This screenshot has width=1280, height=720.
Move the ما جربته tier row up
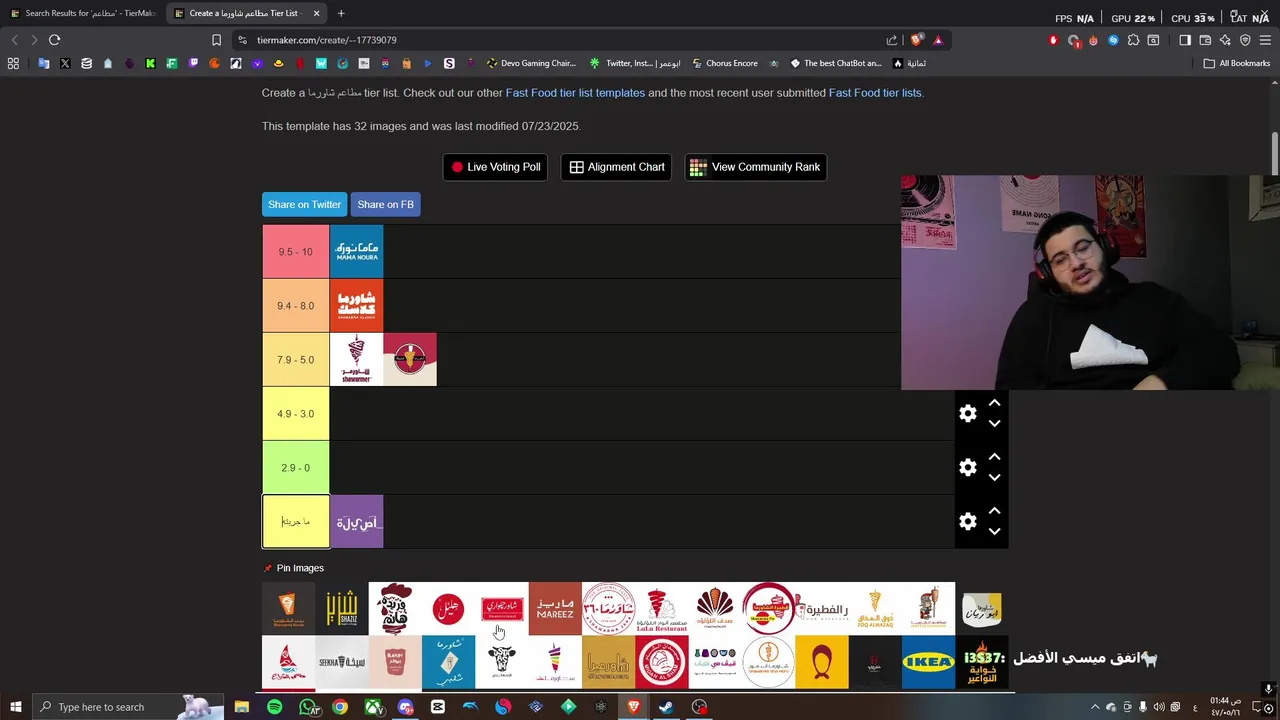tap(994, 511)
